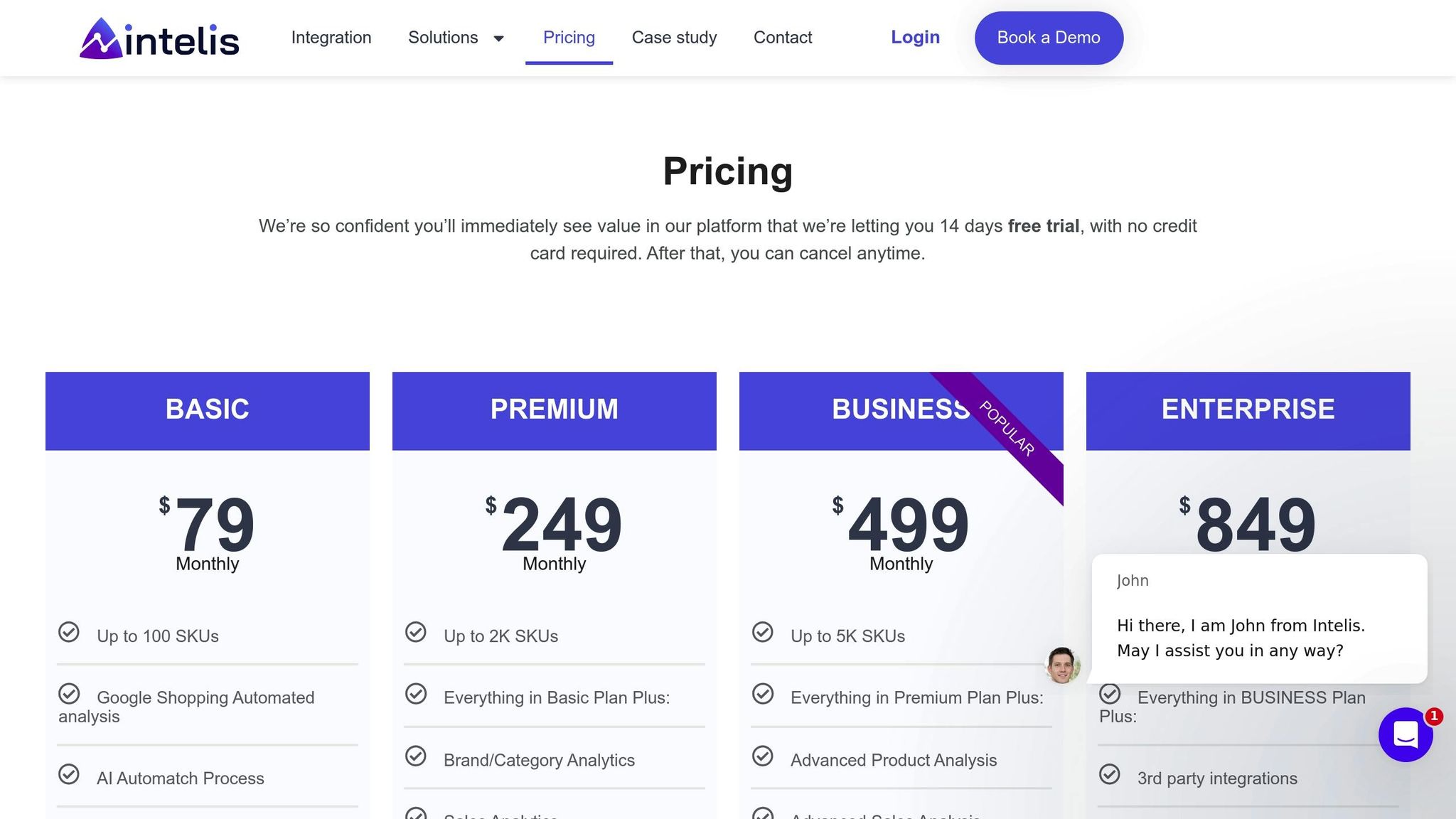Select the Pricing nav tab
1456x819 pixels.
tap(569, 38)
